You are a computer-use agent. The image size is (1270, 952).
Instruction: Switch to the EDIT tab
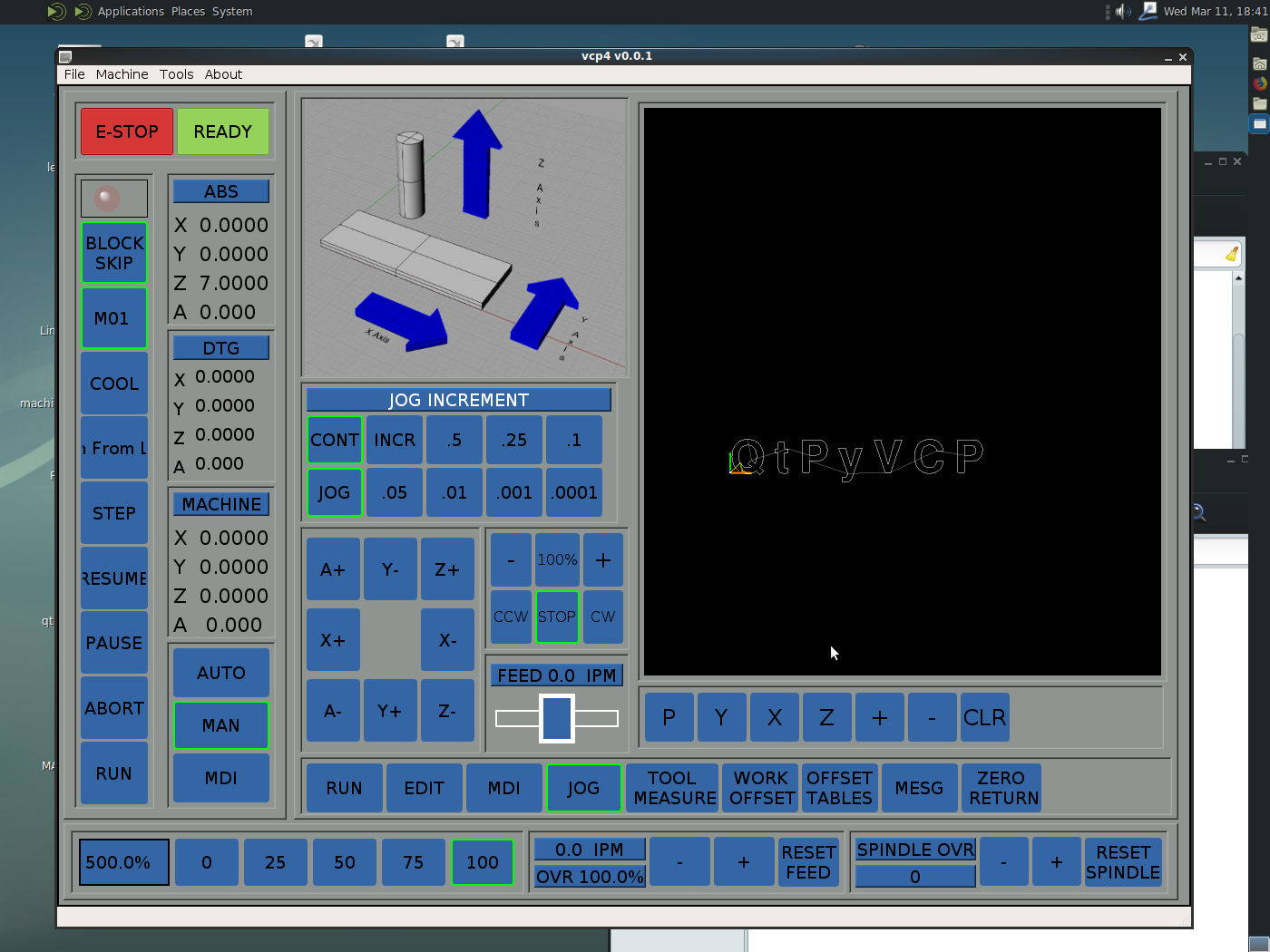(x=425, y=788)
